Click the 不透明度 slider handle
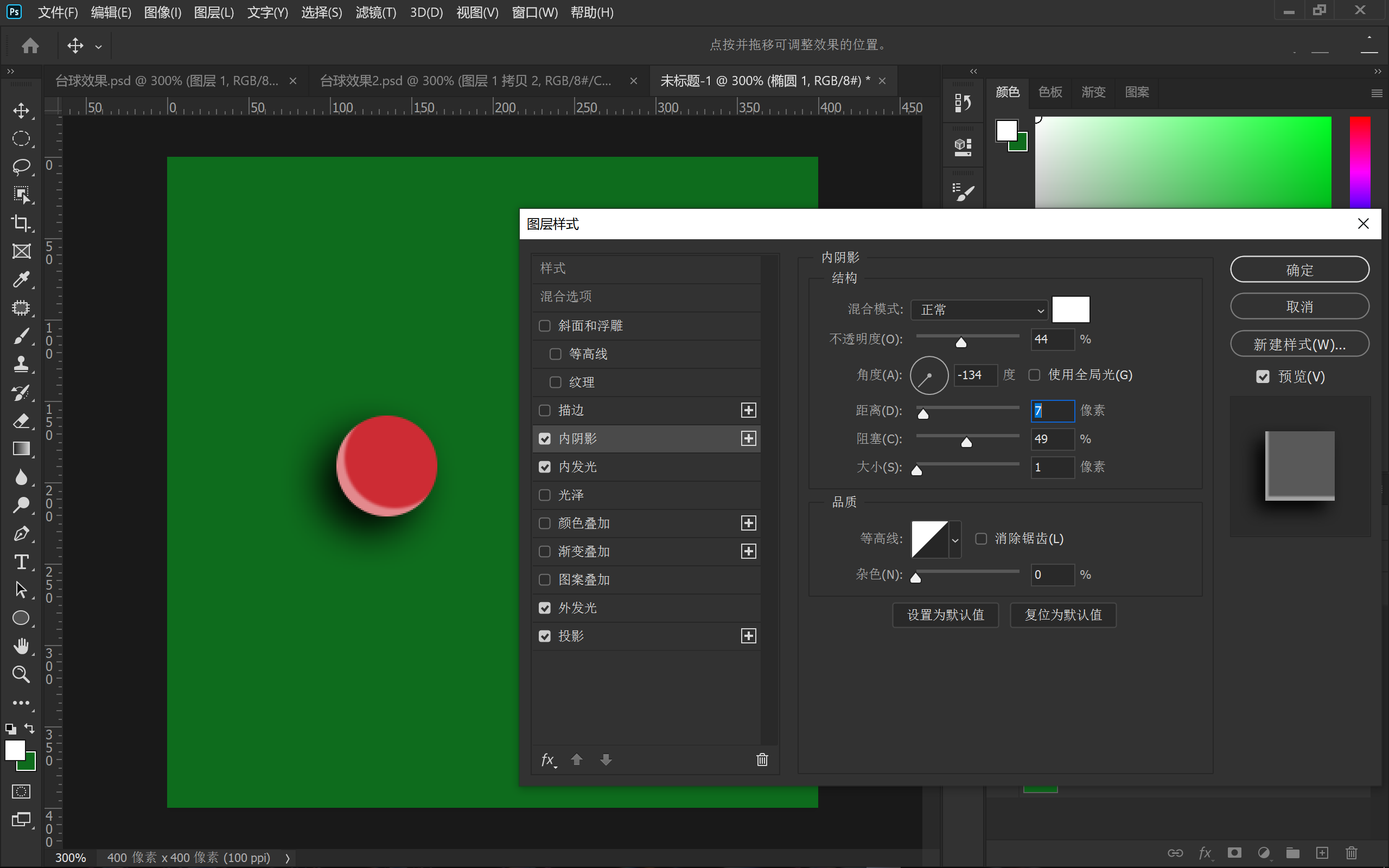This screenshot has width=1389, height=868. 961,343
